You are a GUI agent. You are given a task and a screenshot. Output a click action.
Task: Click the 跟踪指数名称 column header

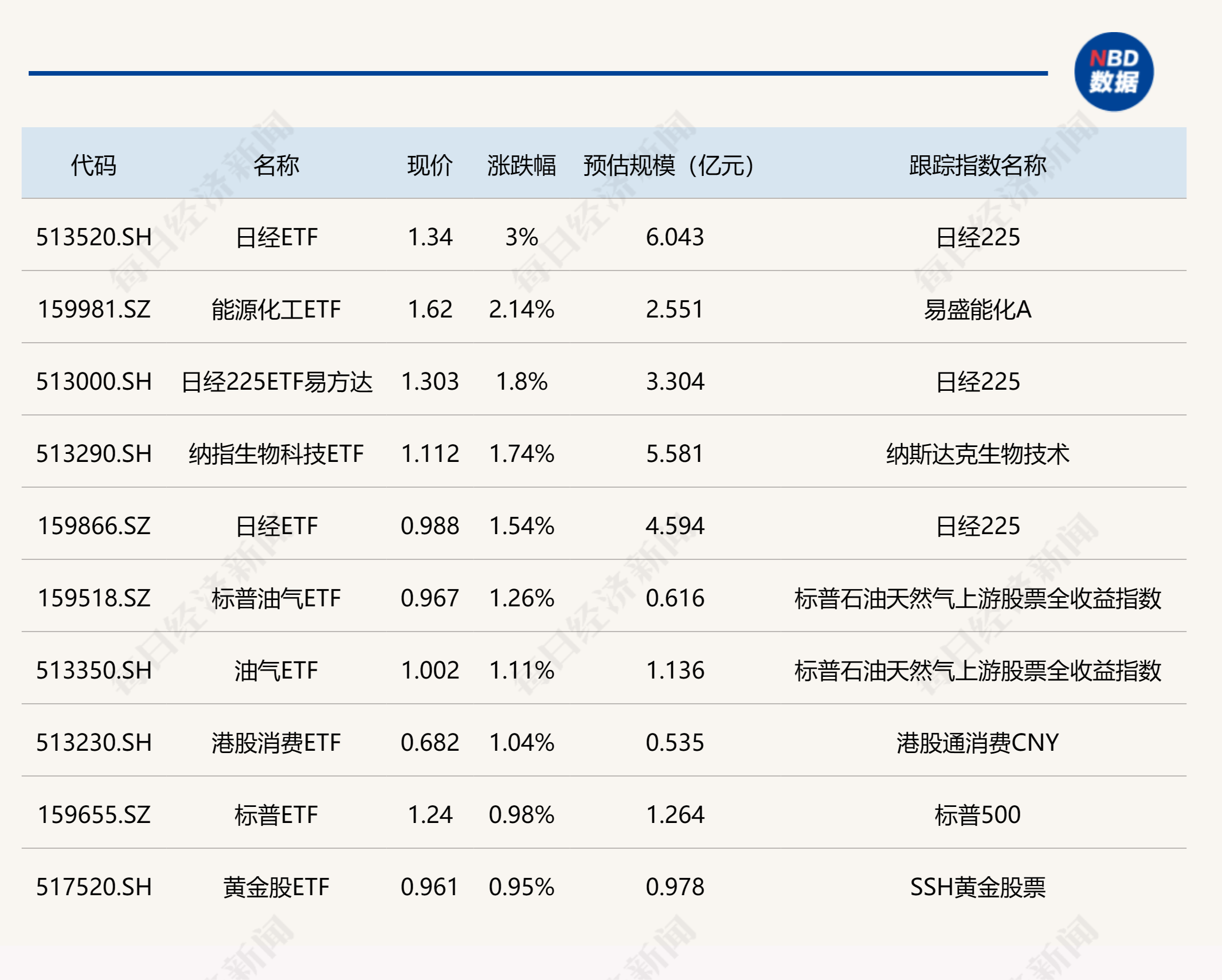click(x=977, y=166)
